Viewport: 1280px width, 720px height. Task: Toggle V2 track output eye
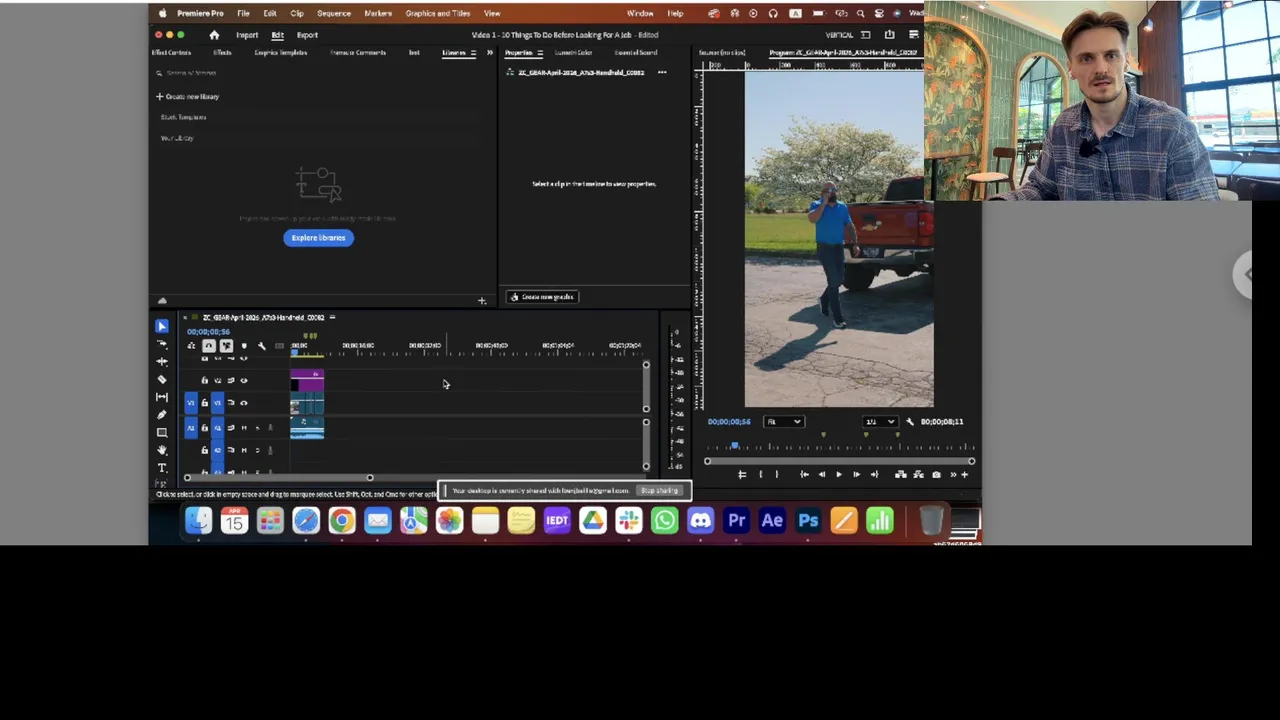pos(243,380)
